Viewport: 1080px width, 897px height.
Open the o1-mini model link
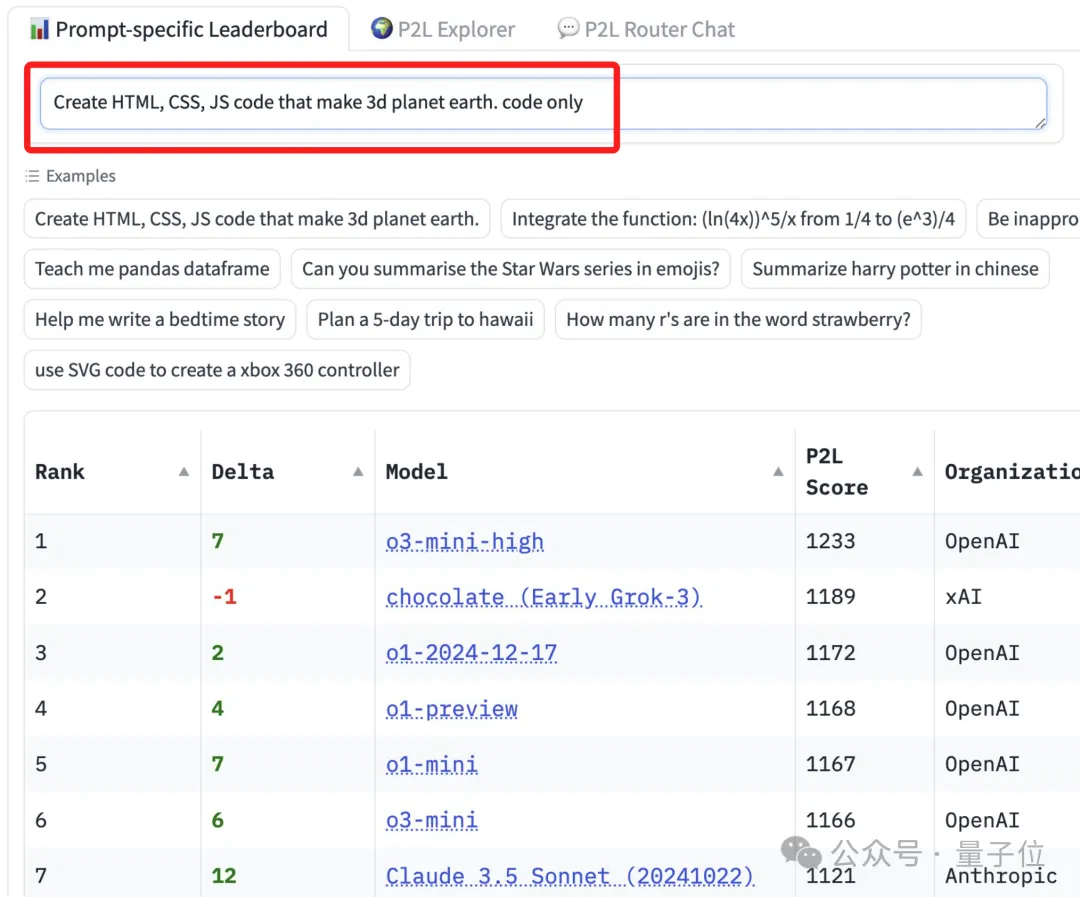coord(432,765)
